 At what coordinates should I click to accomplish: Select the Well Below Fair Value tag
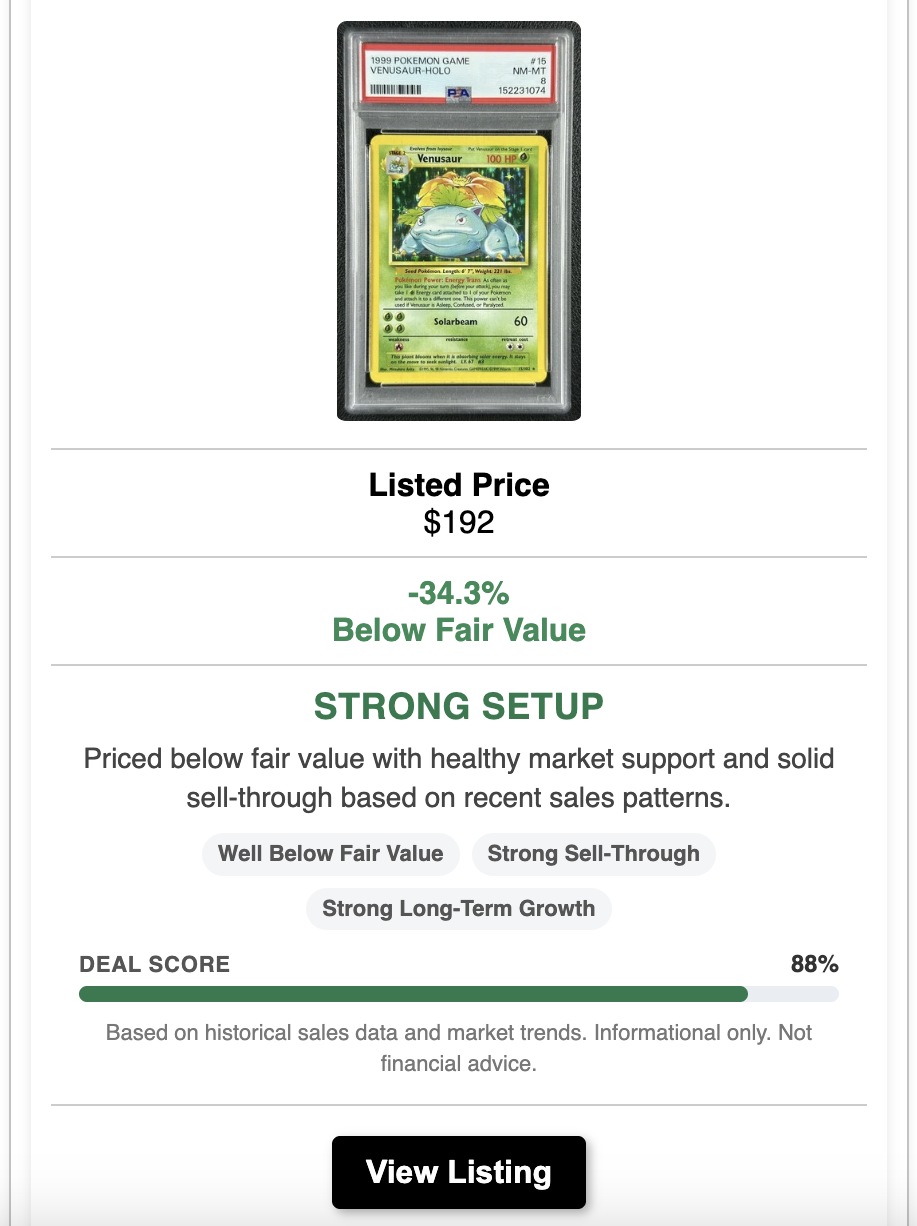[330, 854]
